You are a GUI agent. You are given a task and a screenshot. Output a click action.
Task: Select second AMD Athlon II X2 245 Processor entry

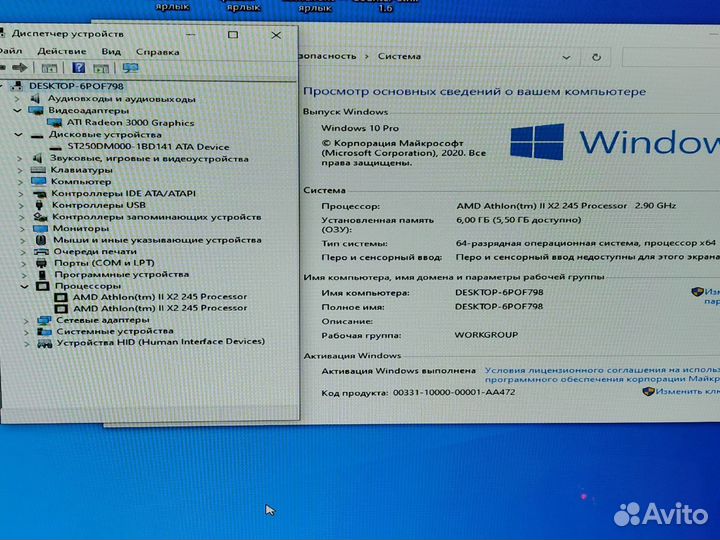click(160, 308)
